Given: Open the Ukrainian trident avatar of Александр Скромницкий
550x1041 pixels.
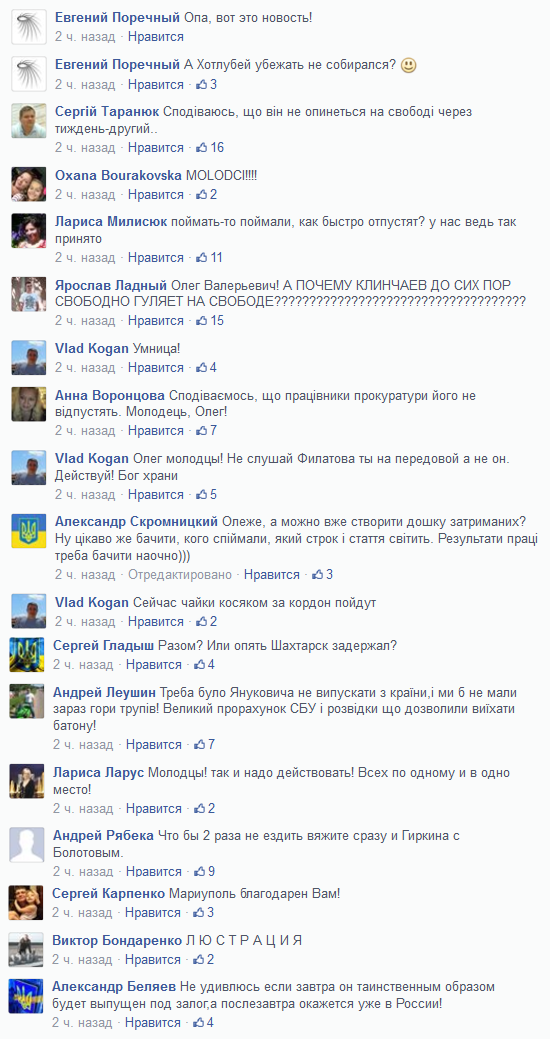Looking at the screenshot, I should (29, 531).
